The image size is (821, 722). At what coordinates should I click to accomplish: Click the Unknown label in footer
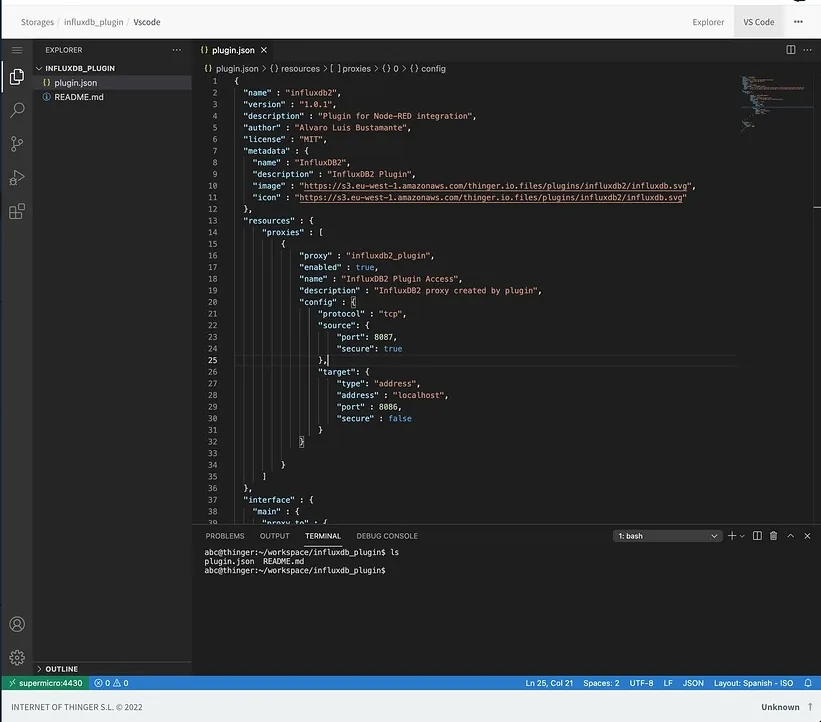pos(780,707)
